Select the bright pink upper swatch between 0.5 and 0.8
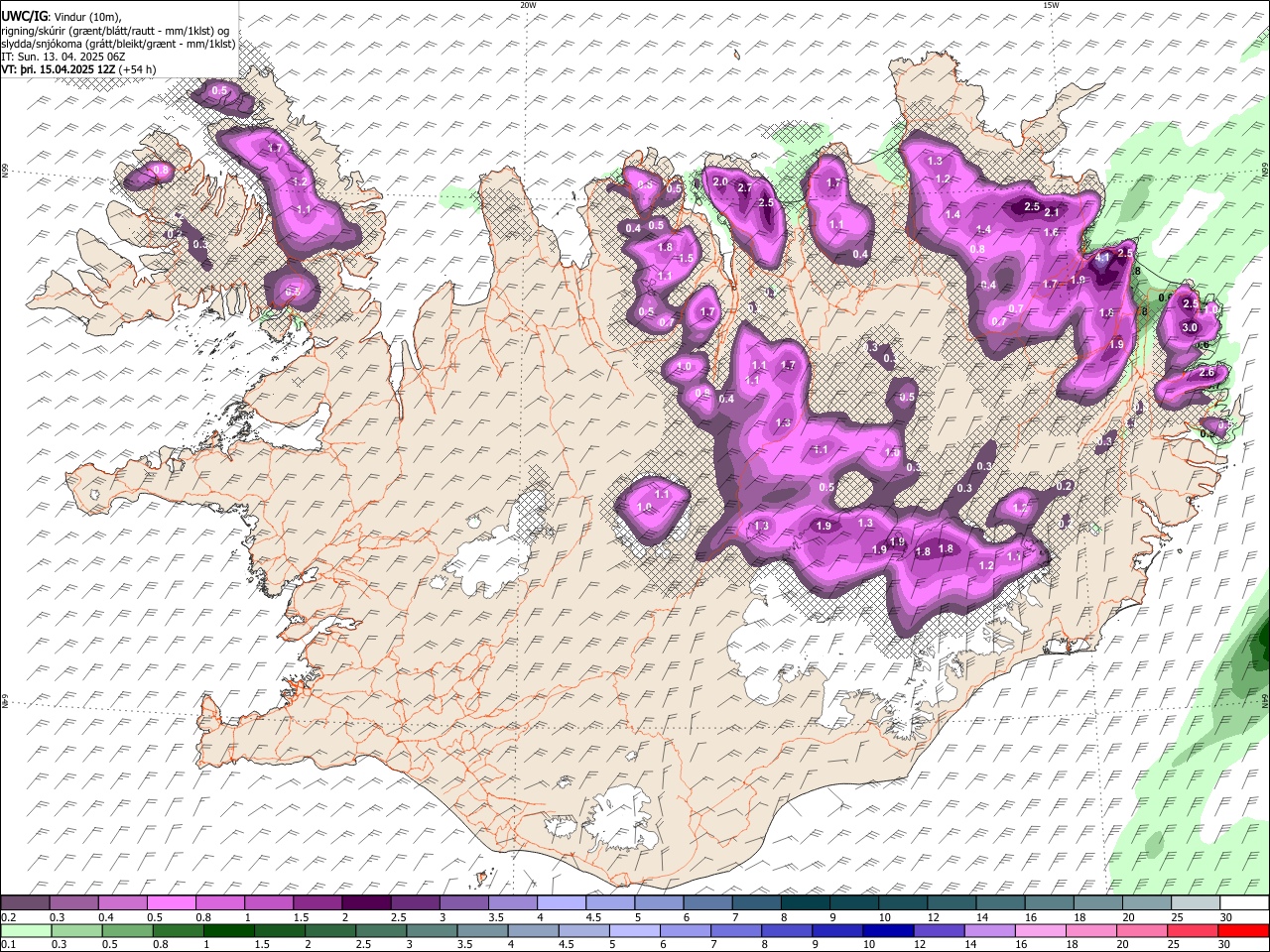The width and height of the screenshot is (1270, 952). pyautogui.click(x=173, y=903)
